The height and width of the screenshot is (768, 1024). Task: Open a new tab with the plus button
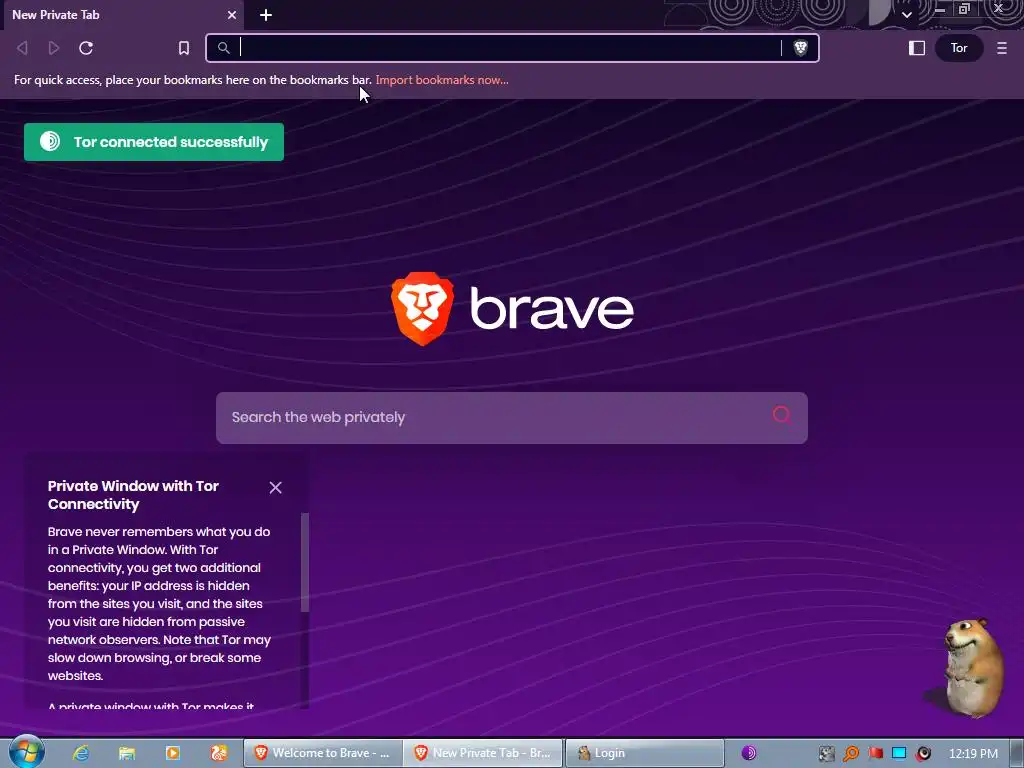266,15
